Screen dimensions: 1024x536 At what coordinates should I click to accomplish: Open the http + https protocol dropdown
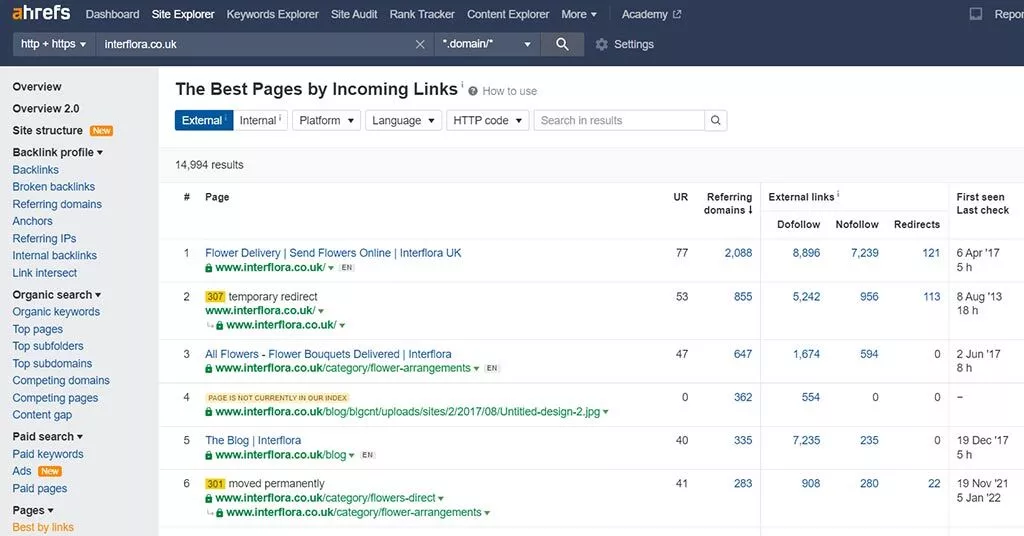point(54,44)
